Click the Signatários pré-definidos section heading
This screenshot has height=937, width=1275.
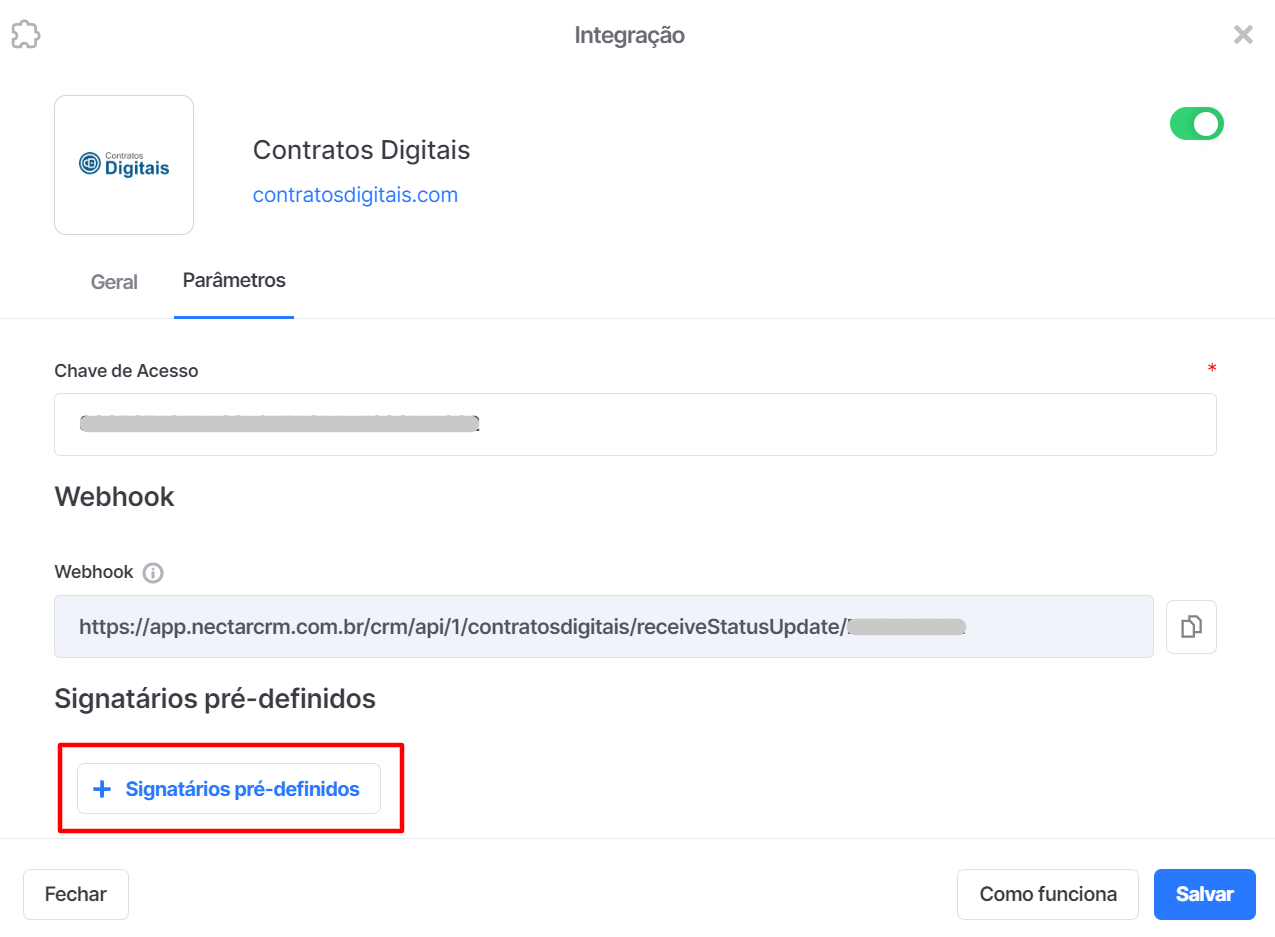point(215,699)
